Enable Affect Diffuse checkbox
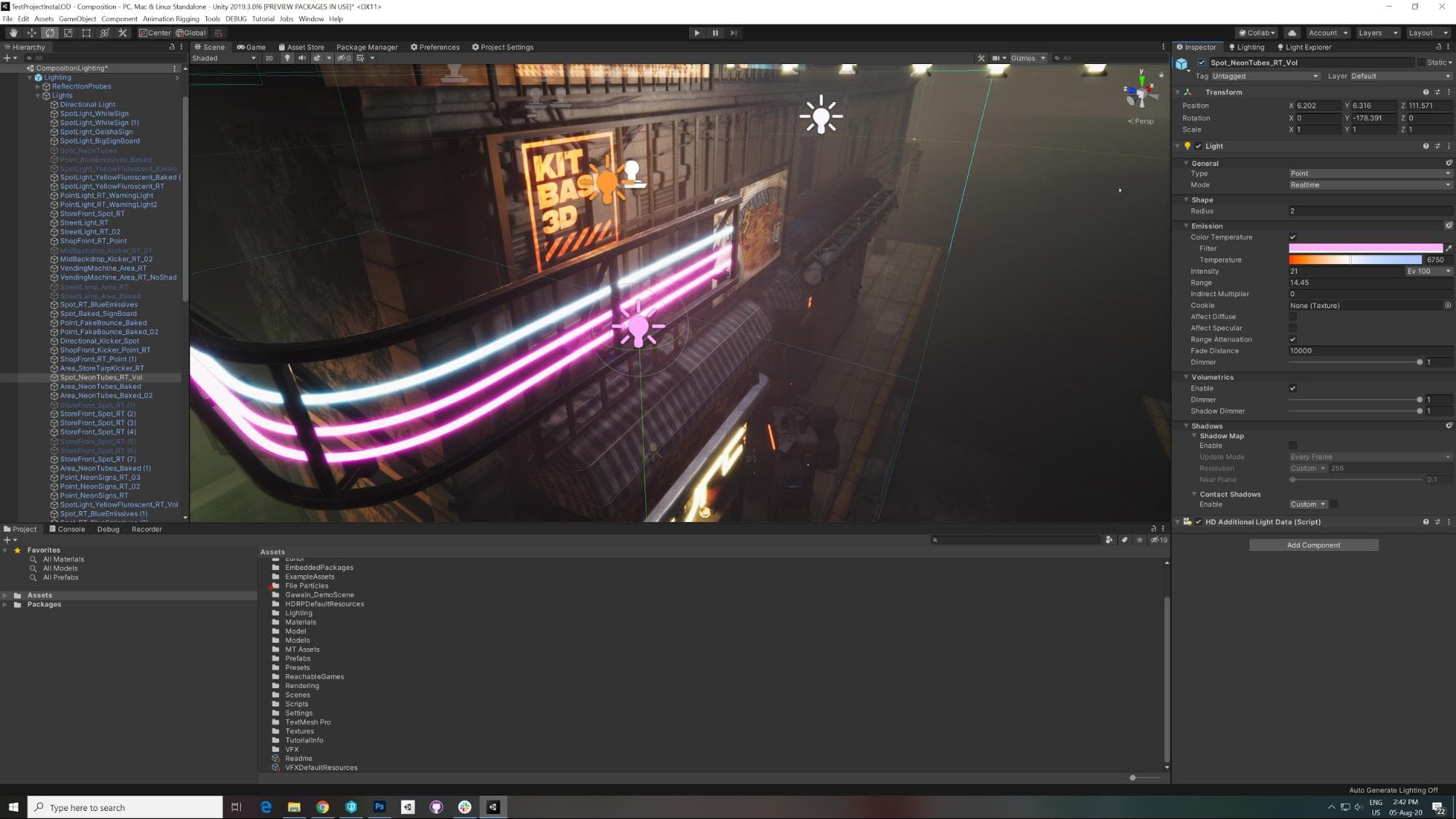Screen dimensions: 1456x819 click(x=1293, y=317)
